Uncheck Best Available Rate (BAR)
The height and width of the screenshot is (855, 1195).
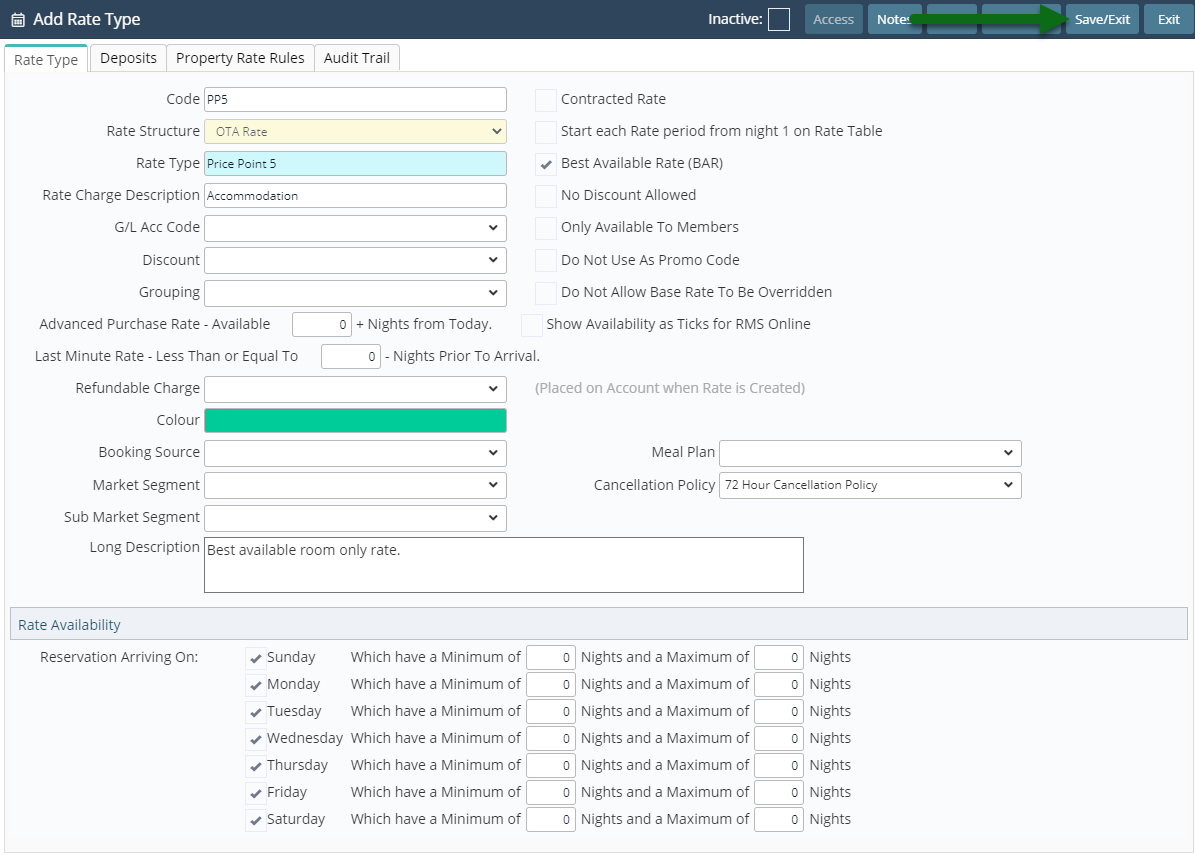546,164
